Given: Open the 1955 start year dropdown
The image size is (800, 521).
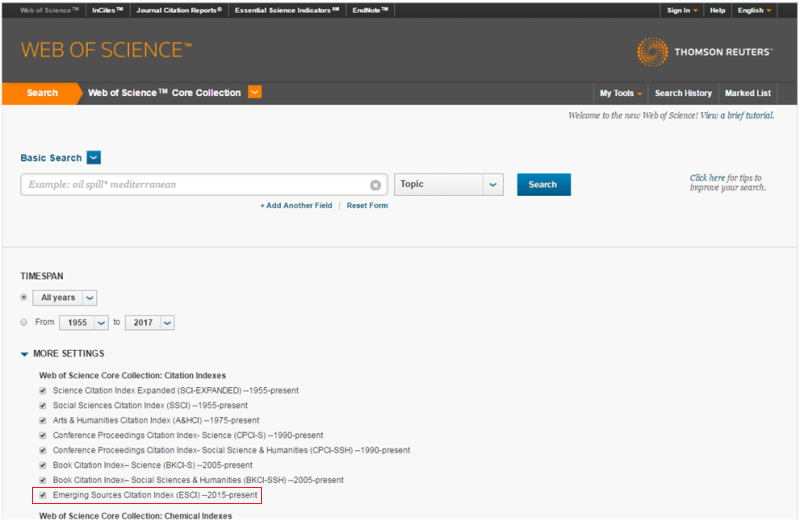Looking at the screenshot, I should point(84,322).
